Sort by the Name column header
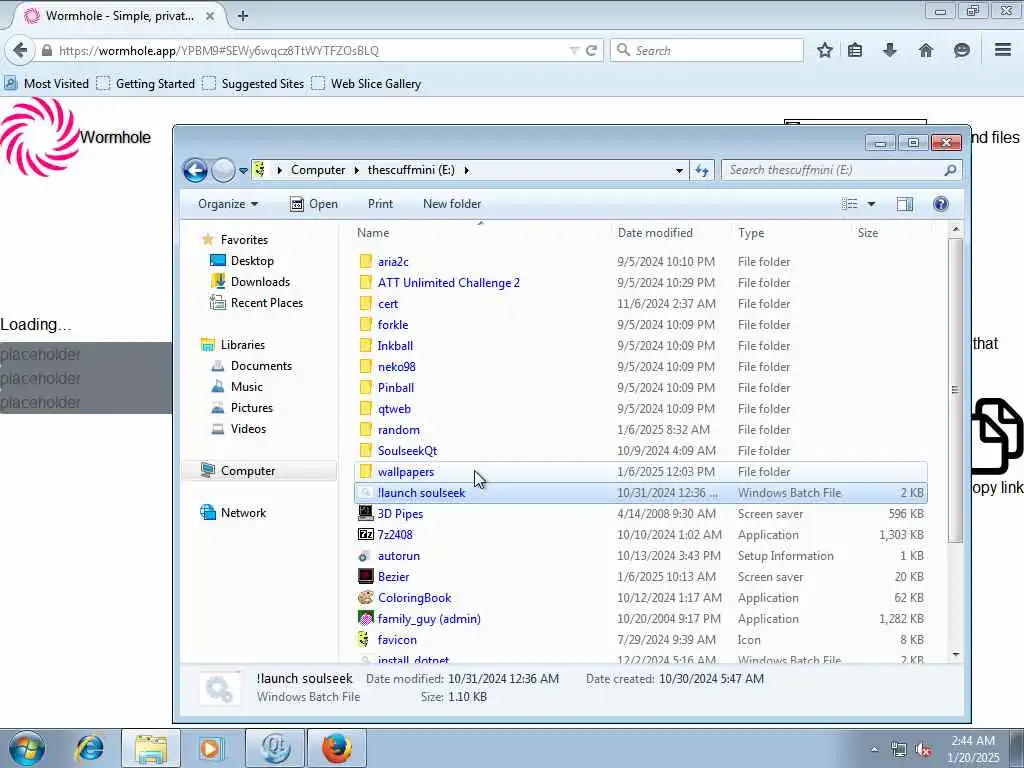The image size is (1024, 768). coord(482,232)
